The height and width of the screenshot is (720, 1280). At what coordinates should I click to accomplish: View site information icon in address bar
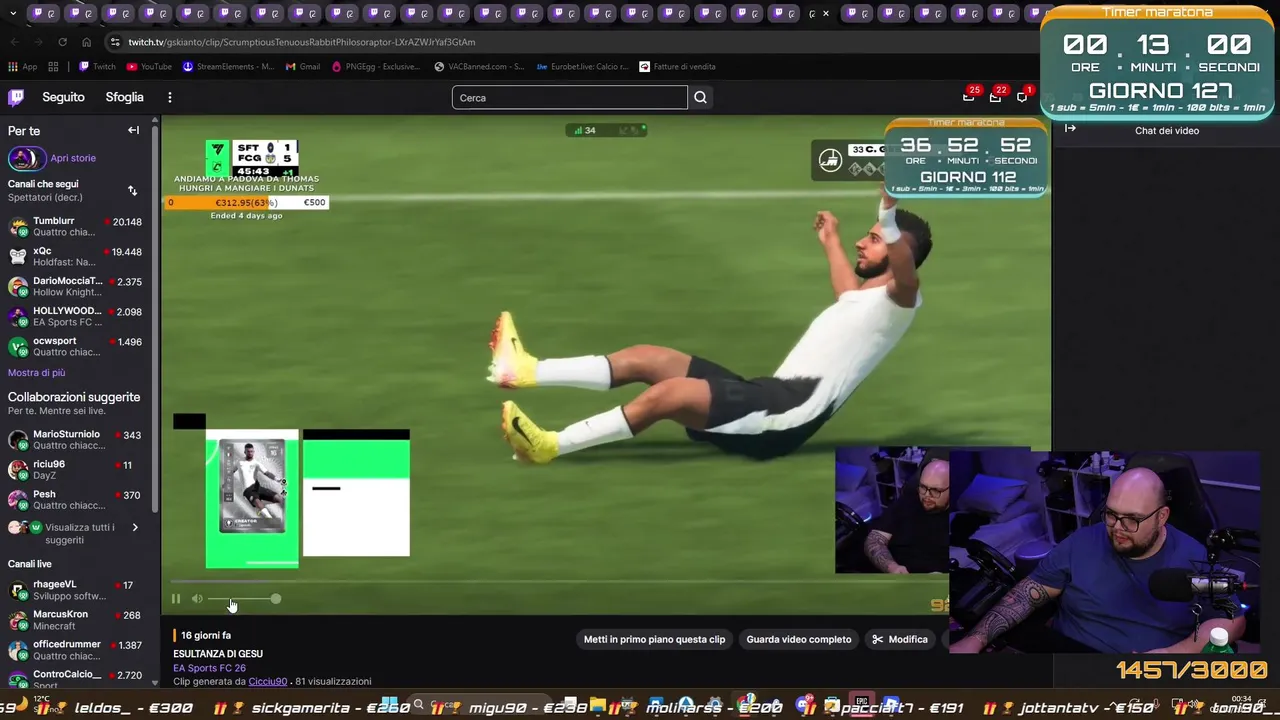coord(116,42)
